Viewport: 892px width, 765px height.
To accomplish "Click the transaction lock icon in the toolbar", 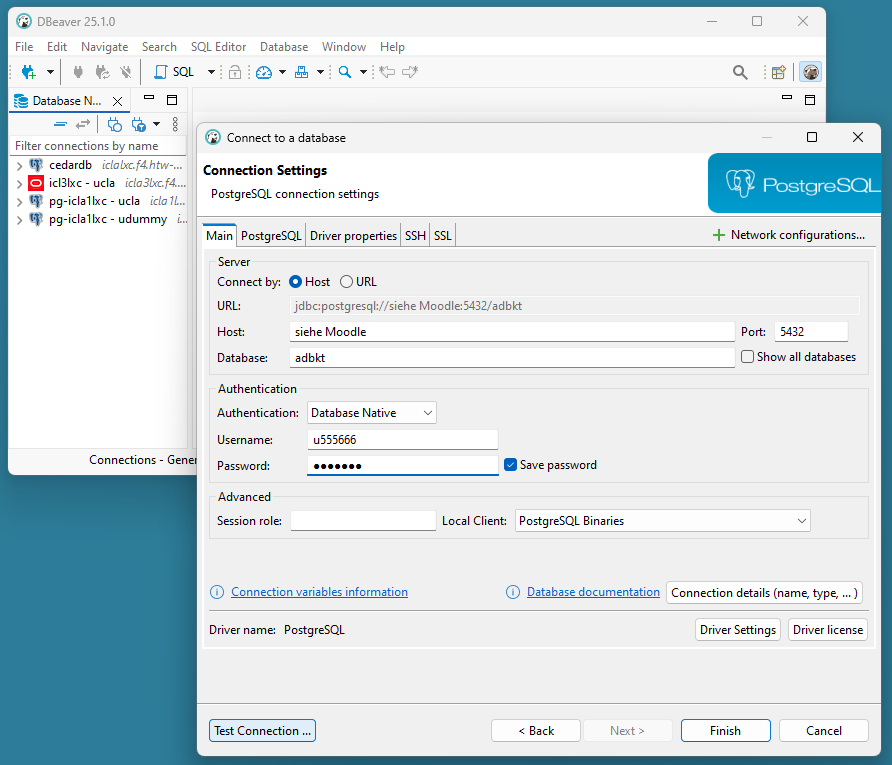I will [235, 72].
